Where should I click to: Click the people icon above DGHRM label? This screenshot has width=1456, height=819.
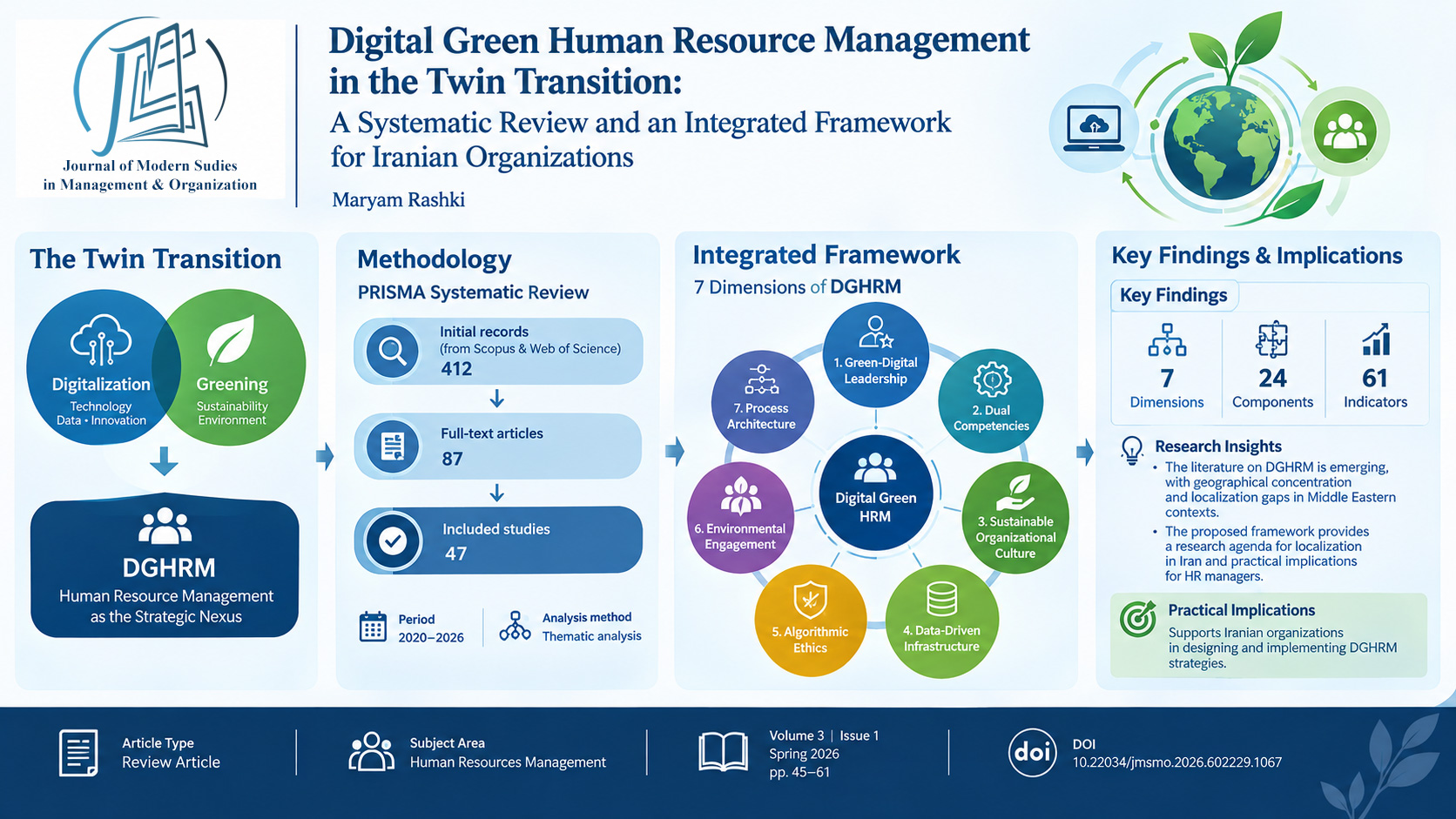coord(165,526)
